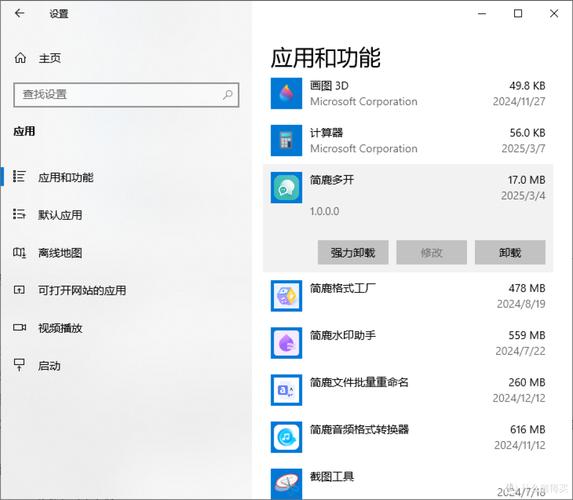Click the 1.0.0.0 version text
This screenshot has height=500, width=573.
coord(325,211)
